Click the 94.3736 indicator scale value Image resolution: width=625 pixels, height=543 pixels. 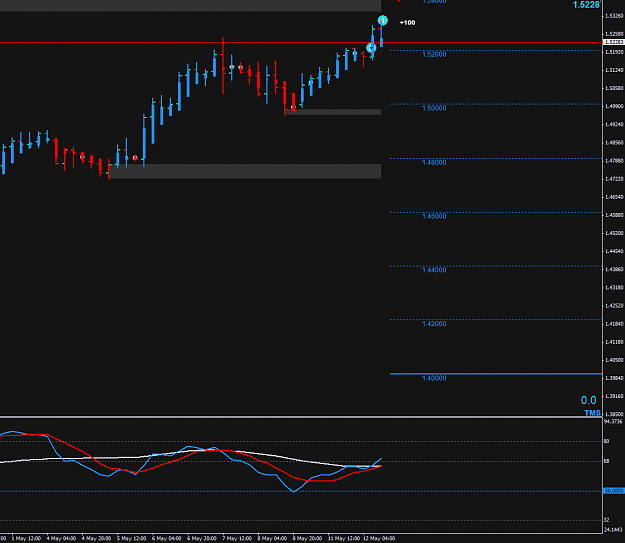click(x=613, y=421)
